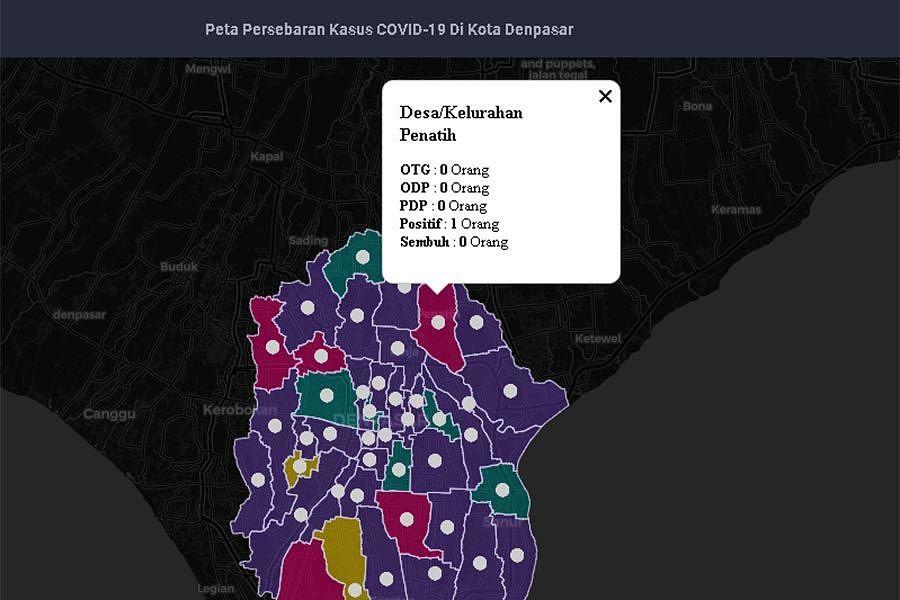
Task: Click the Positif count line in popup
Action: click(x=449, y=224)
